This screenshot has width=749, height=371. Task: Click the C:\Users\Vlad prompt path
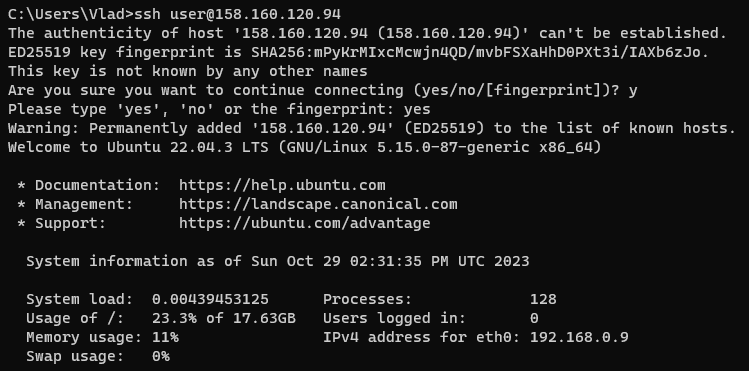[66, 14]
